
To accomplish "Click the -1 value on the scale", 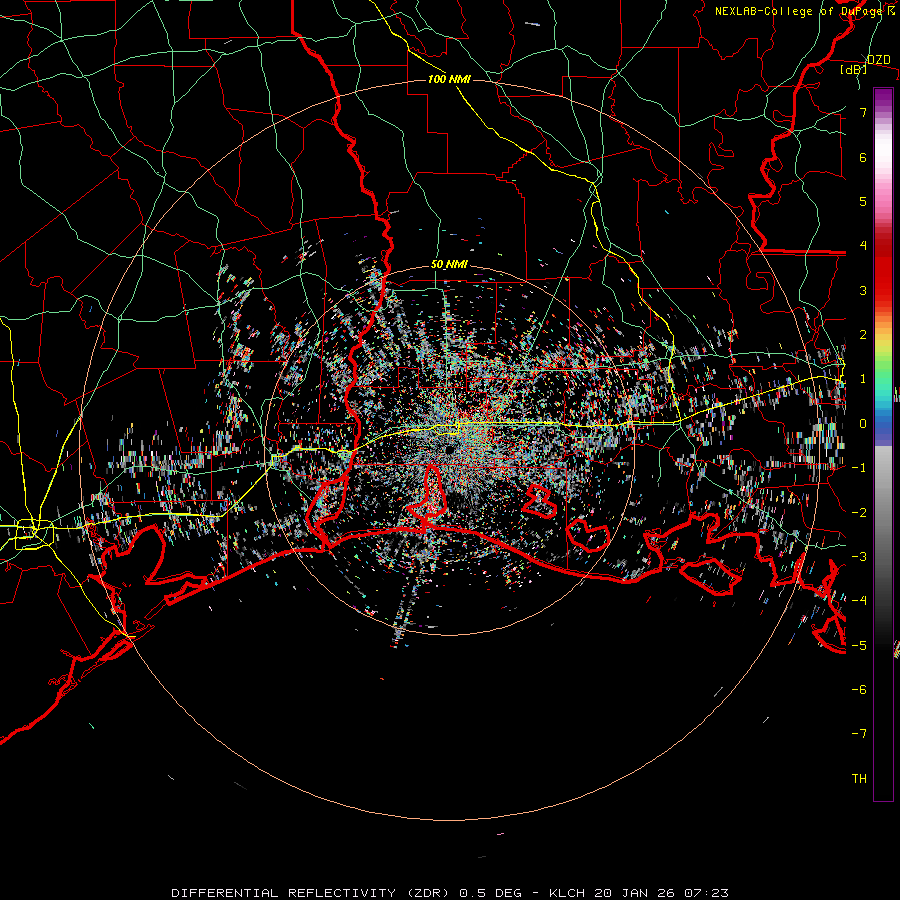I will (859, 468).
